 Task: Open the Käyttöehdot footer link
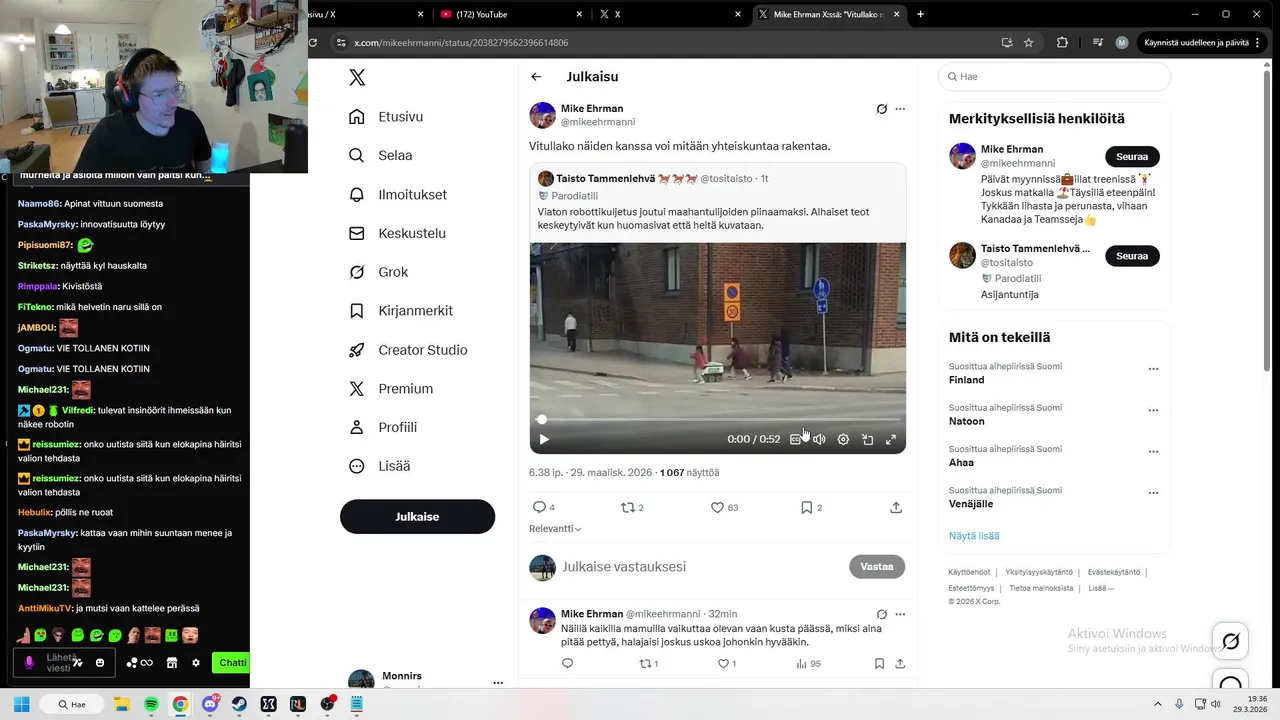(x=969, y=572)
